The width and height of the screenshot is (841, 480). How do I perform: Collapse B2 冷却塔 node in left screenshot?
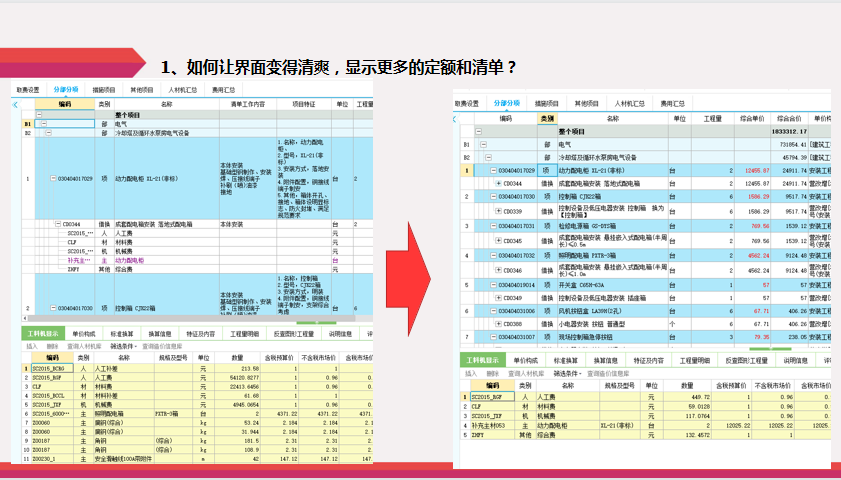click(48, 133)
